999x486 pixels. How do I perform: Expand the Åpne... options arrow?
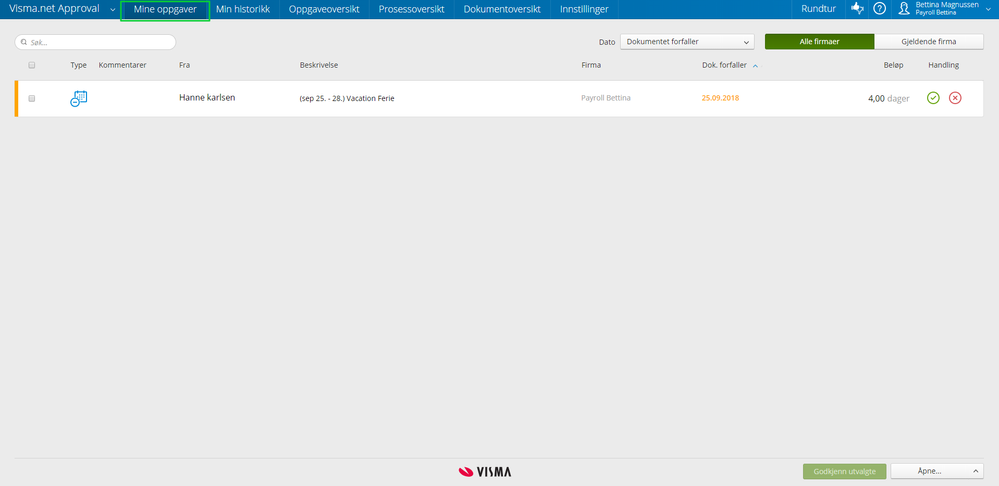[975, 471]
